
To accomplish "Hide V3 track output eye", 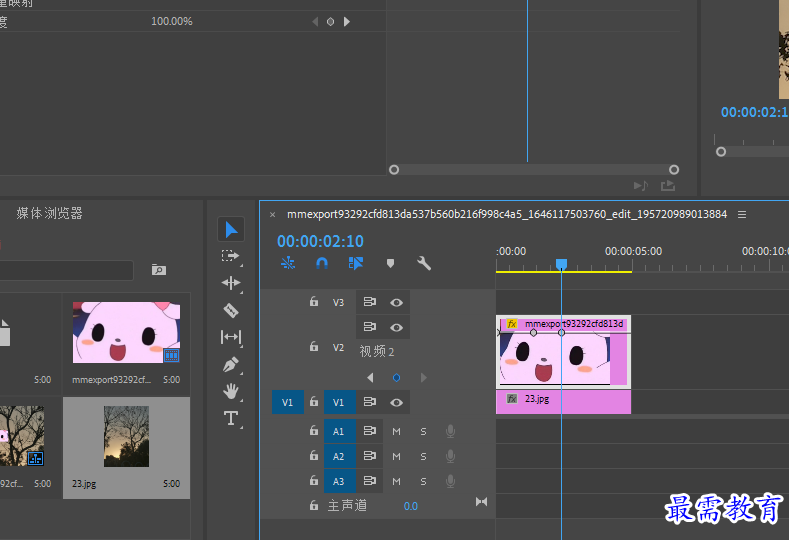I will pos(396,302).
